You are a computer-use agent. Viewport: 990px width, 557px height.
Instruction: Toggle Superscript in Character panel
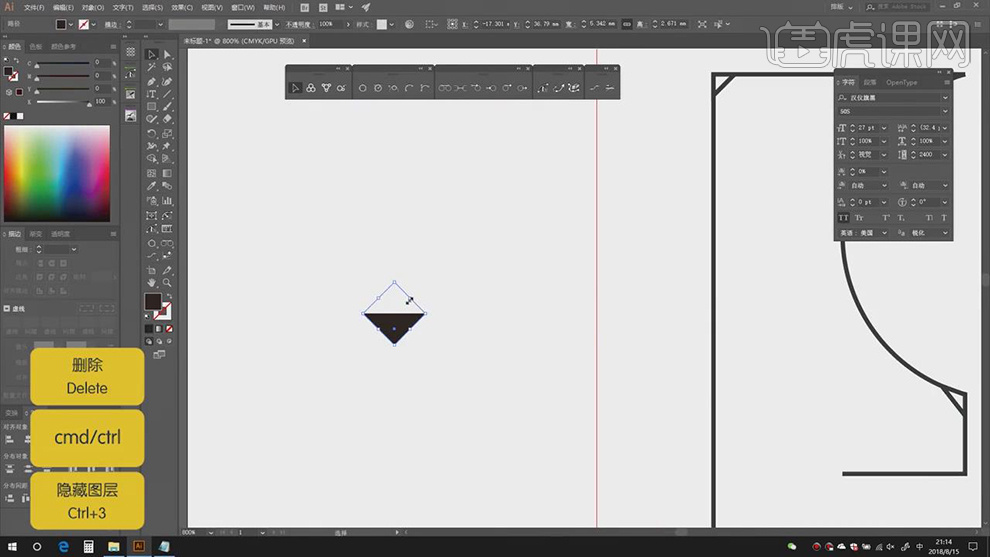tap(886, 217)
